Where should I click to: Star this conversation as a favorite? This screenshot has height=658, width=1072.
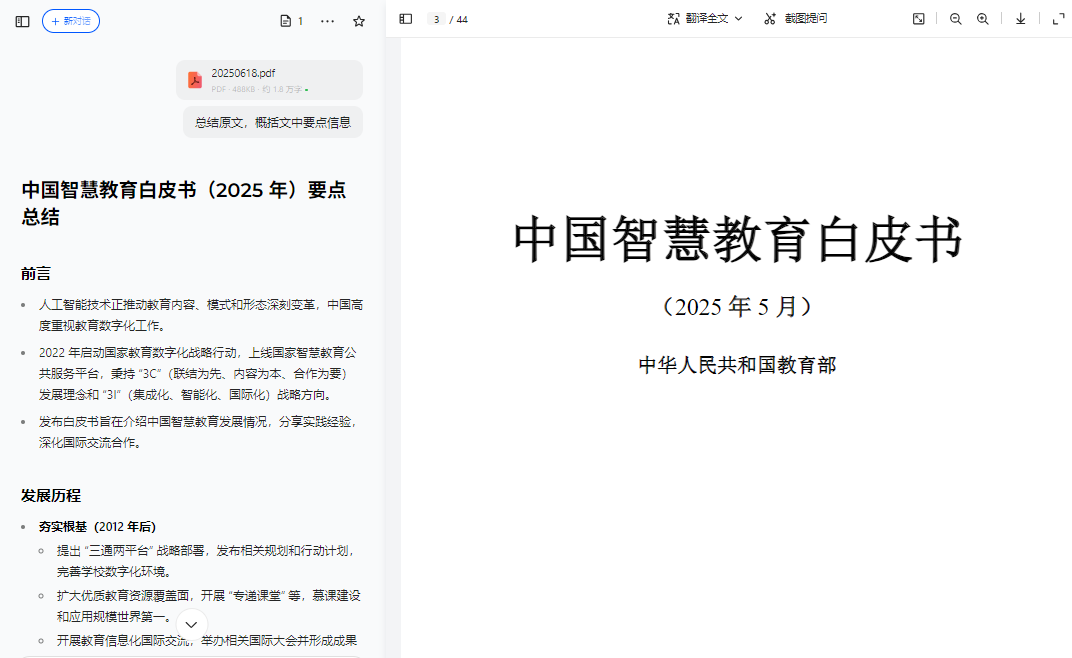pyautogui.click(x=358, y=20)
